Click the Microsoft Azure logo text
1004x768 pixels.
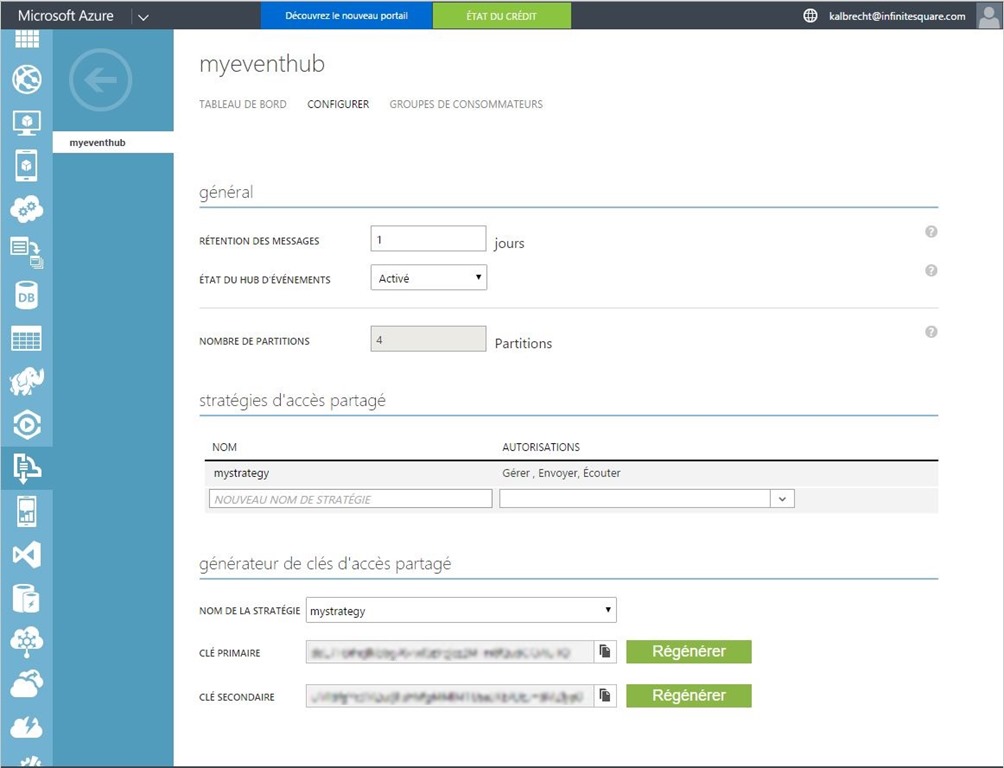[x=66, y=16]
